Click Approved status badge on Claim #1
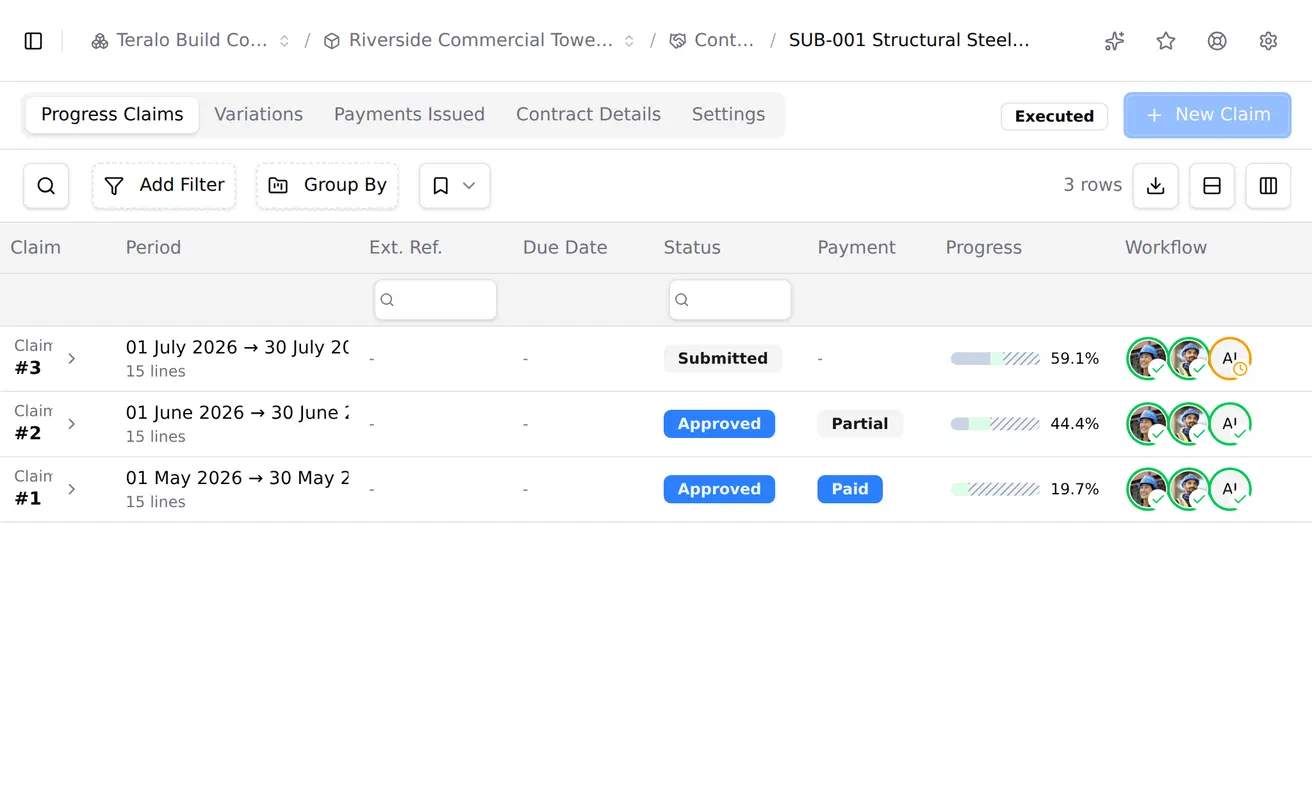Screen dimensions: 1312x794 [719, 489]
